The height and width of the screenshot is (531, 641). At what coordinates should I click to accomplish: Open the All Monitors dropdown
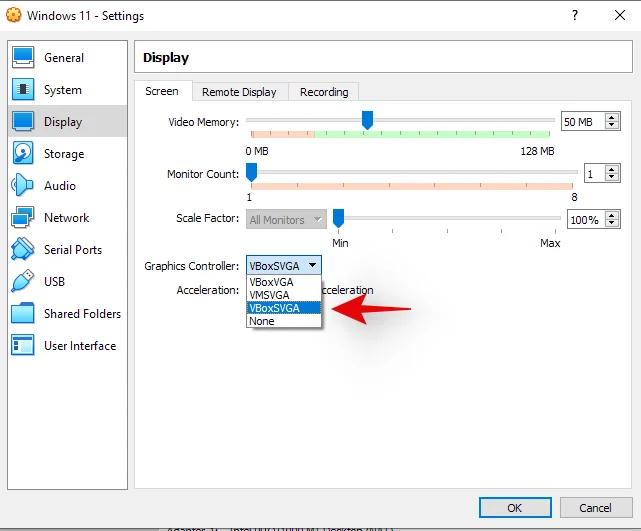tap(286, 220)
